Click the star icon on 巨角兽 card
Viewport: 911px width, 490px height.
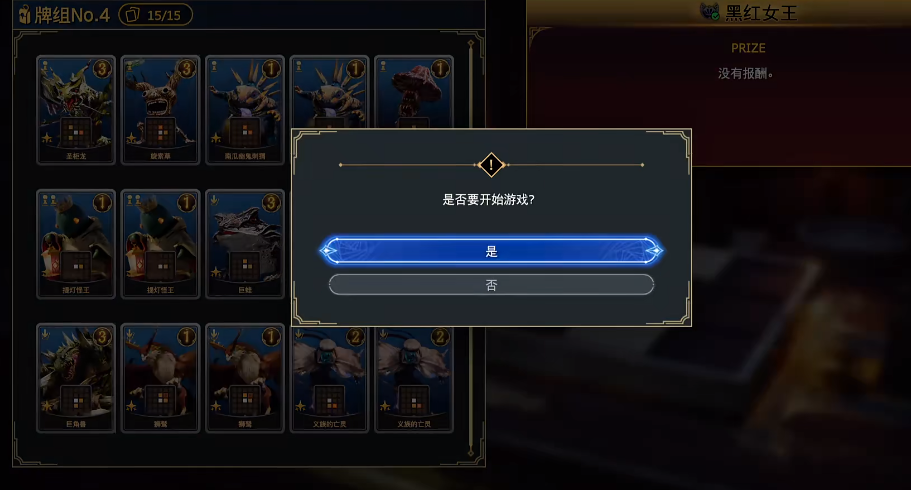[47, 406]
